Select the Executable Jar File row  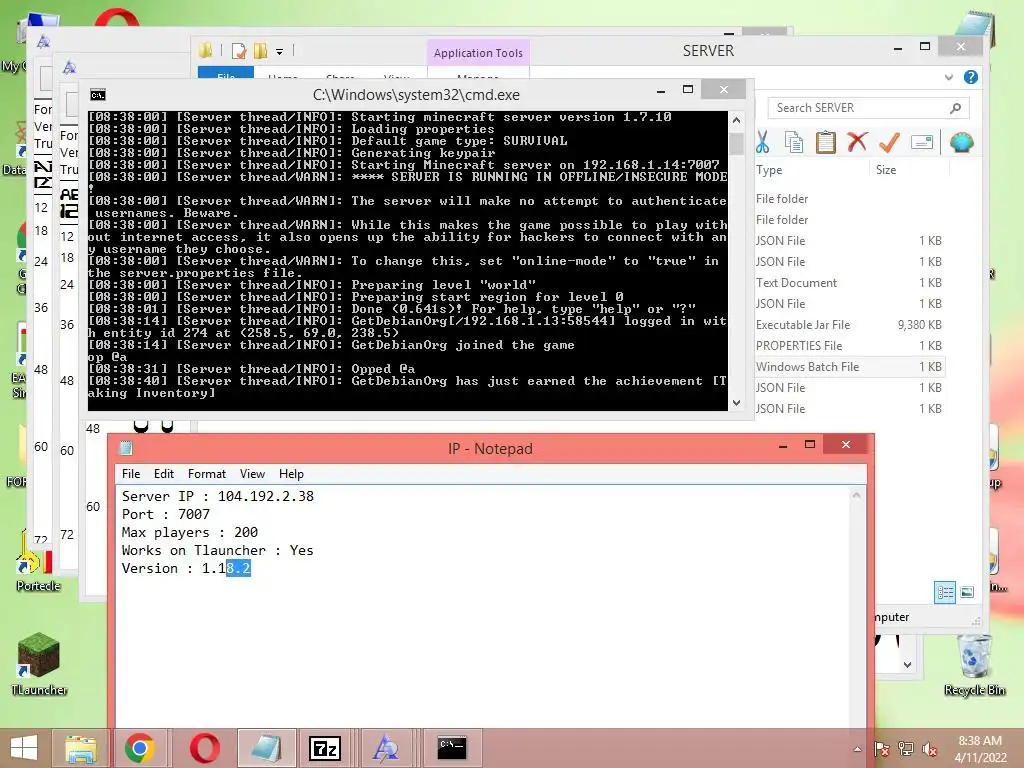pyautogui.click(x=850, y=325)
